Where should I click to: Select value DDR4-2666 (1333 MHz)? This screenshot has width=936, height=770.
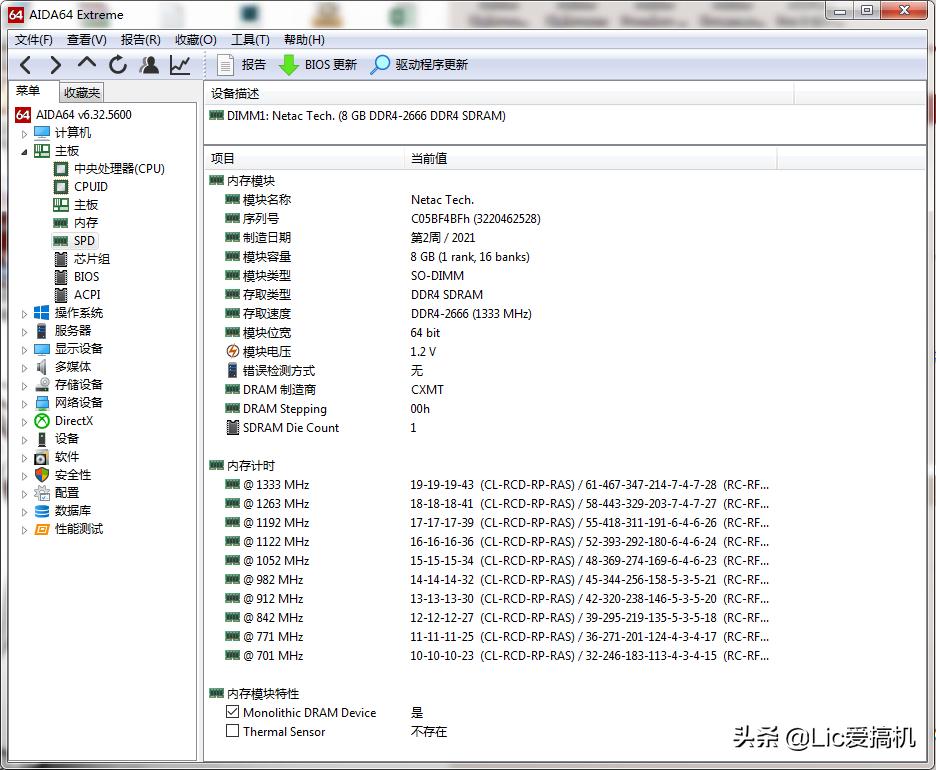(x=471, y=313)
